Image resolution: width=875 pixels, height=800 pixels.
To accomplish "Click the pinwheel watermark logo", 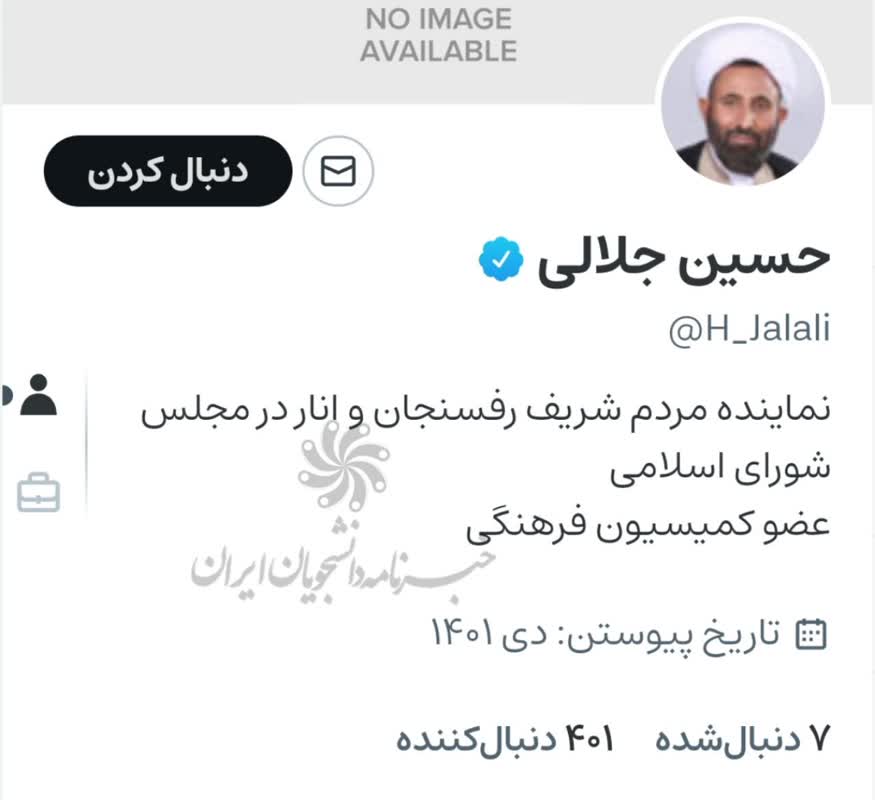I will tap(343, 466).
